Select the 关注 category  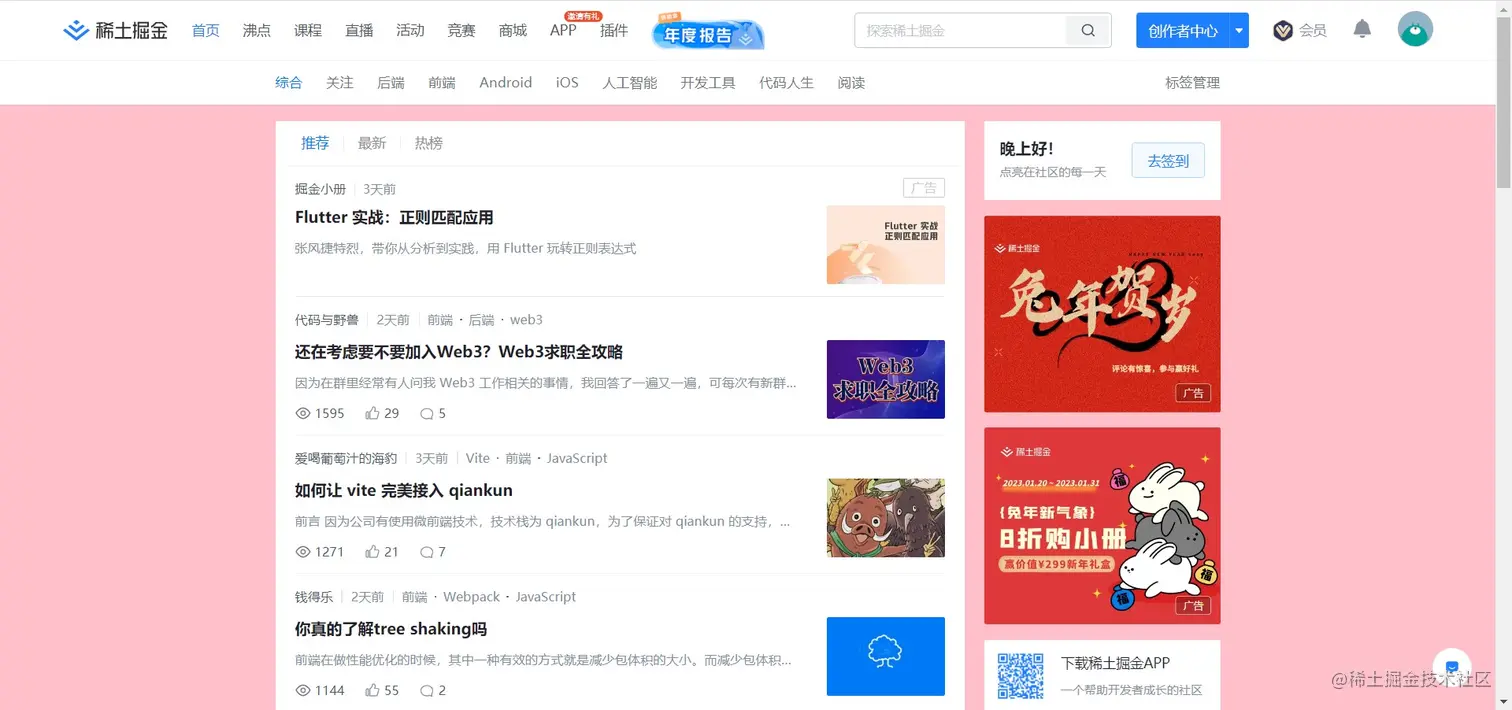340,82
